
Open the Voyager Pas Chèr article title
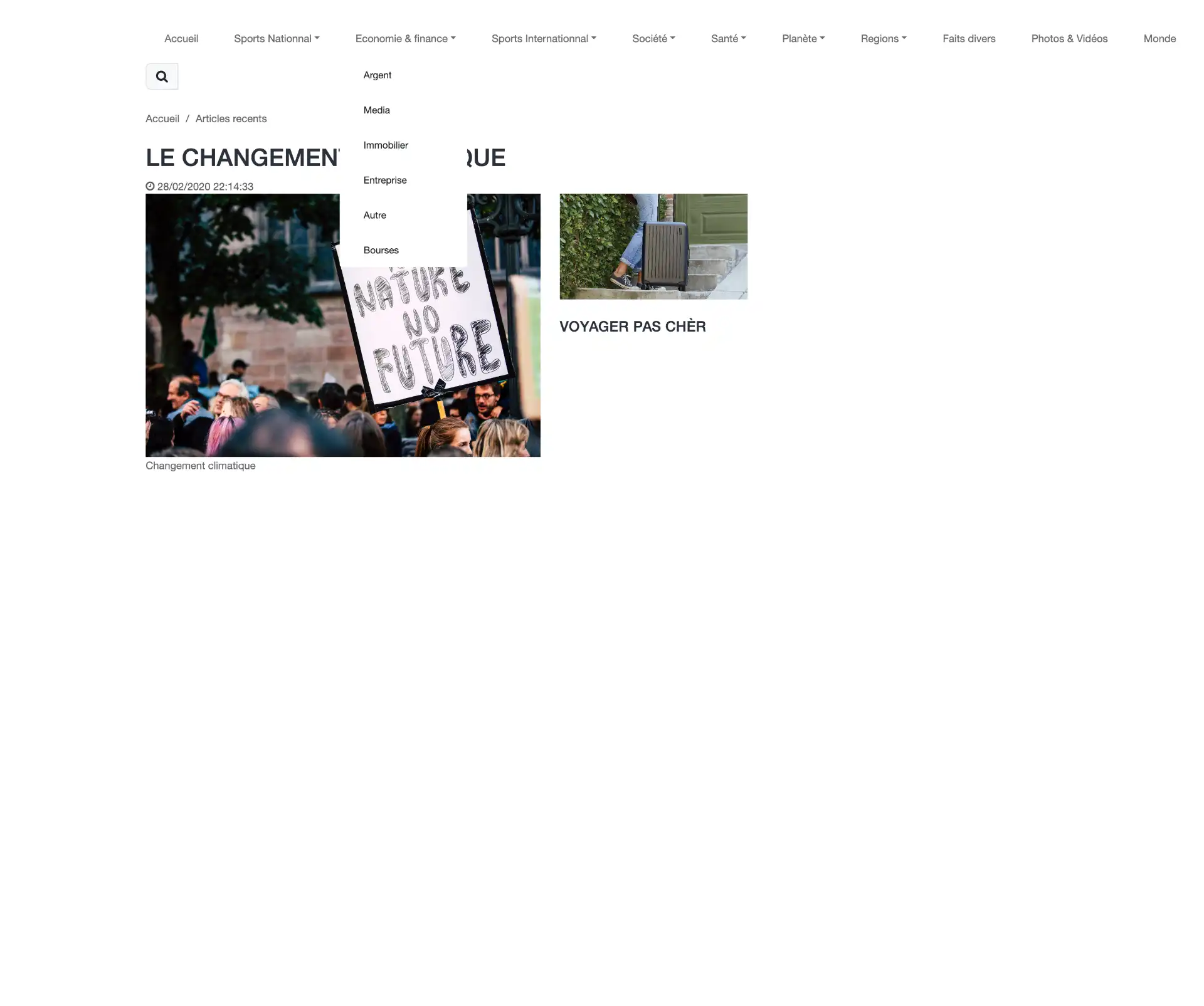(x=633, y=327)
